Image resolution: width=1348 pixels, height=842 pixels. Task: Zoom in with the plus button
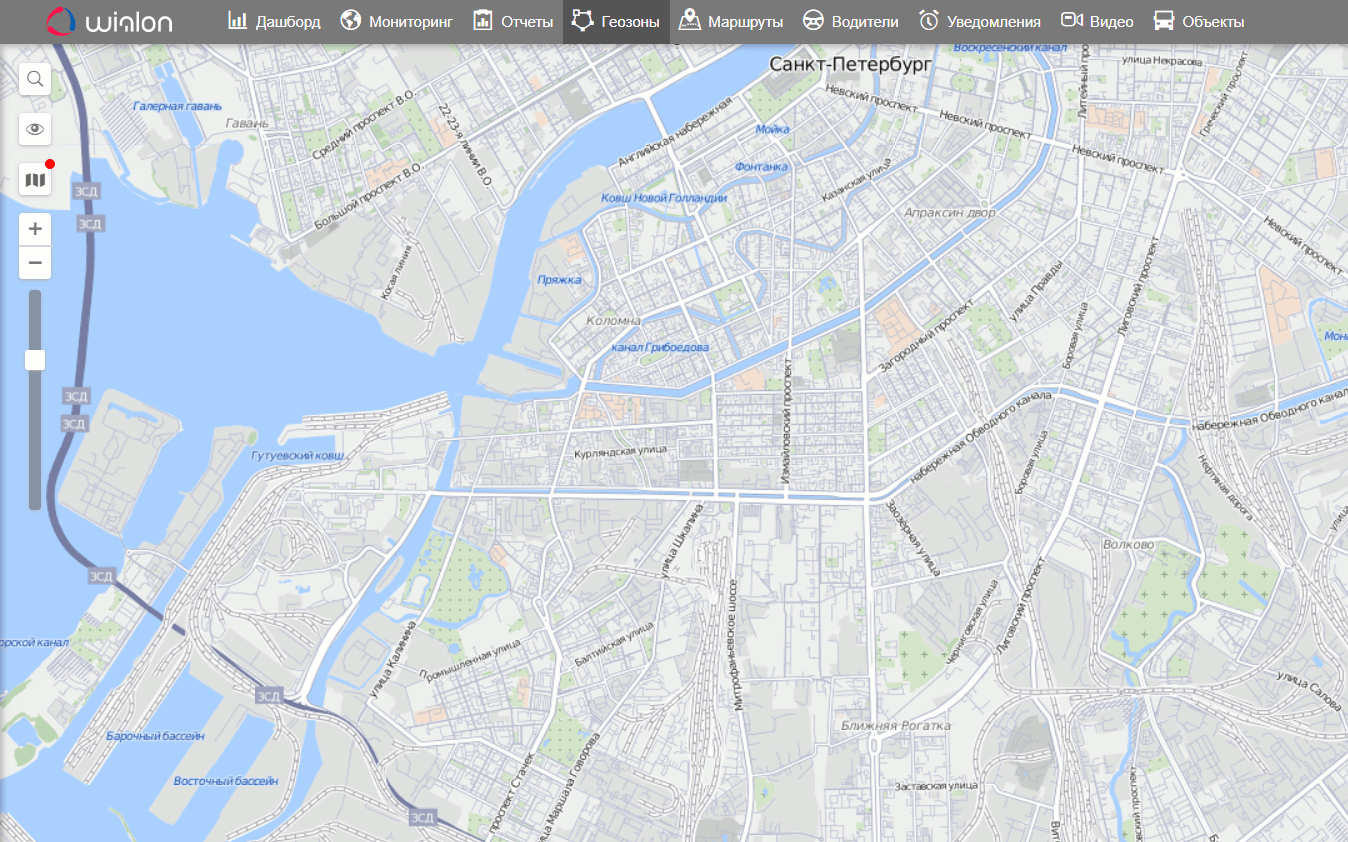35,229
